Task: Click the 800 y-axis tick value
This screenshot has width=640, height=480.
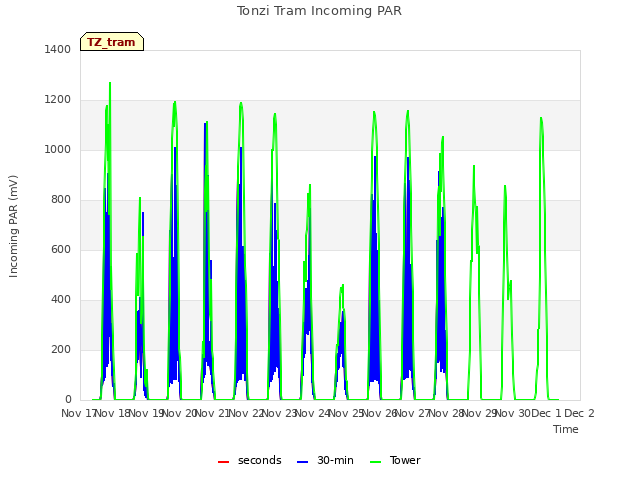Action: click(61, 200)
